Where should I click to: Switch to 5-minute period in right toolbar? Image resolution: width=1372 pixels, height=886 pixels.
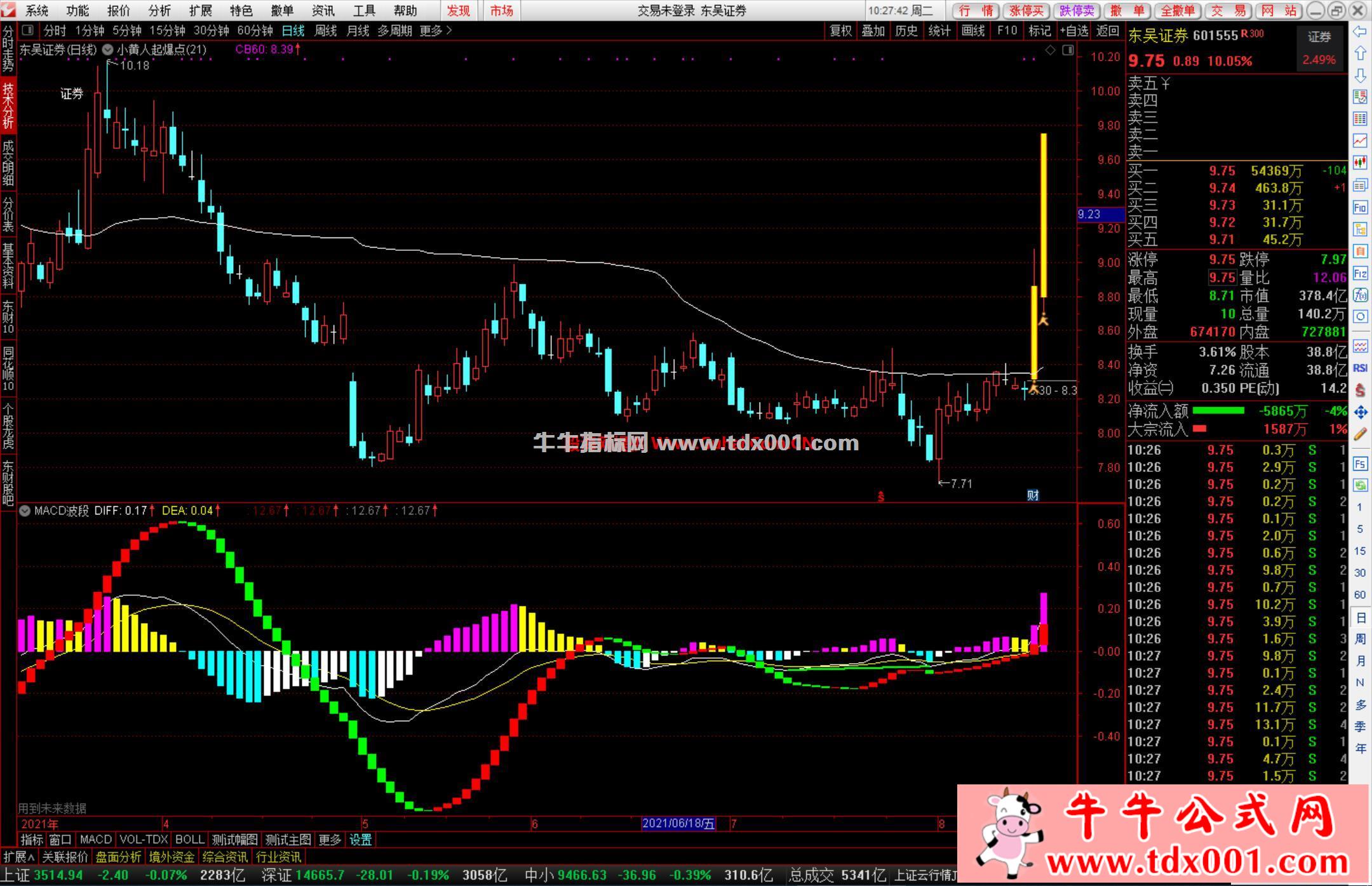(x=1360, y=529)
